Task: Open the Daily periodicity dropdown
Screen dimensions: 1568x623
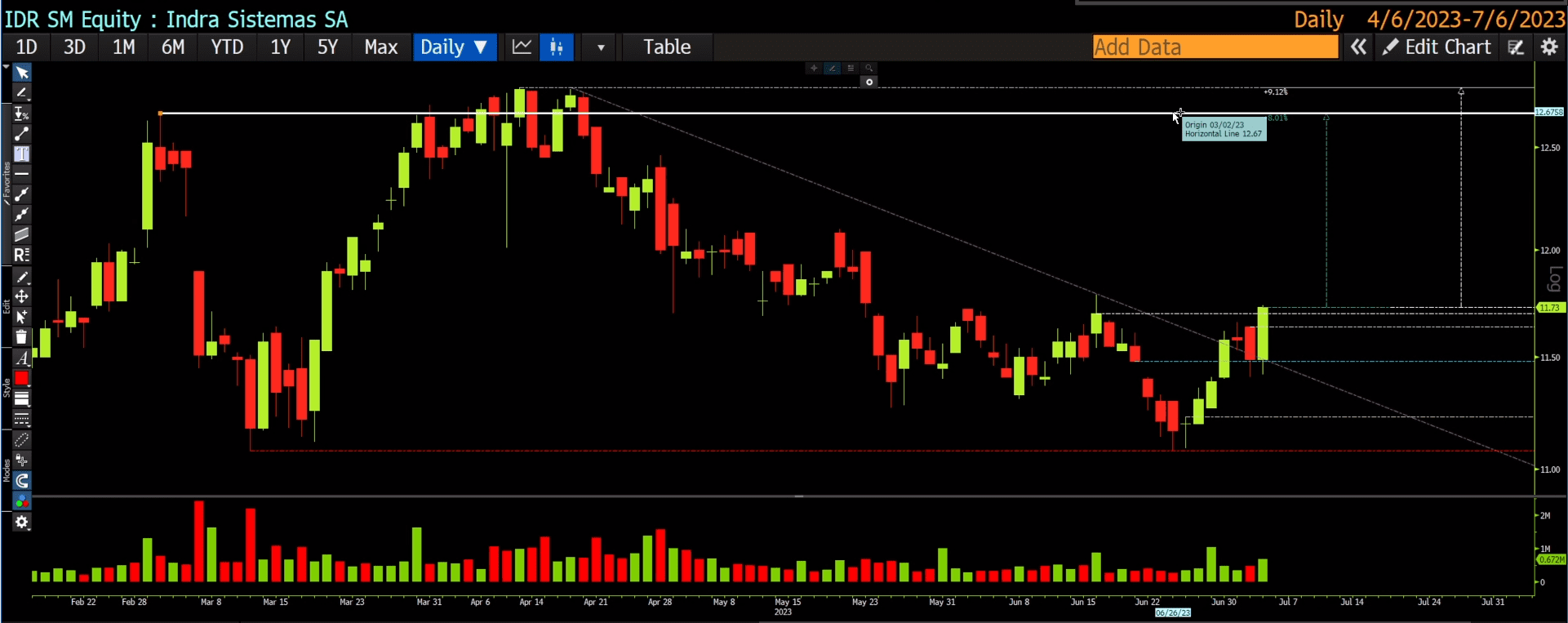Action: coord(455,47)
